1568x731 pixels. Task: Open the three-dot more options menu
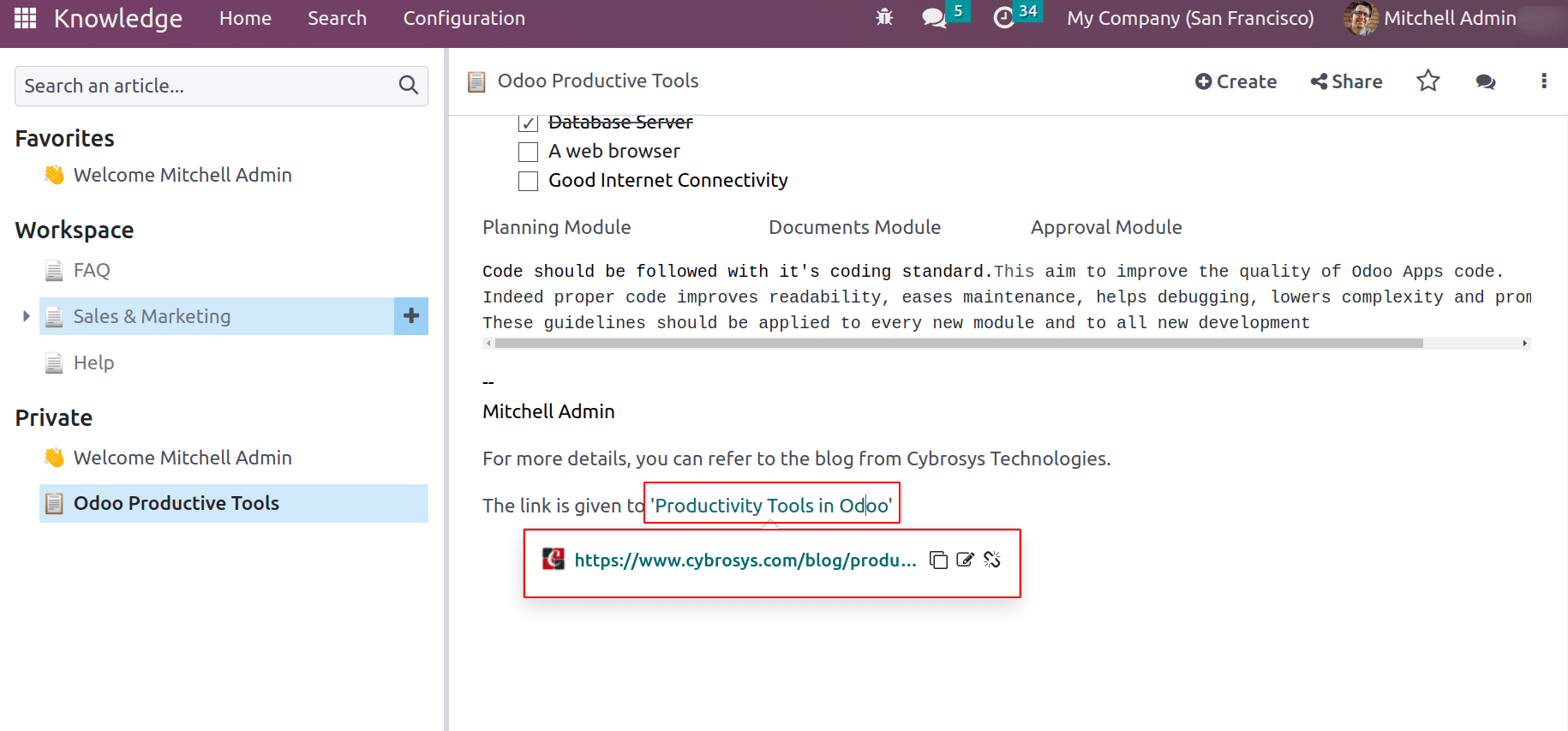coord(1544,81)
